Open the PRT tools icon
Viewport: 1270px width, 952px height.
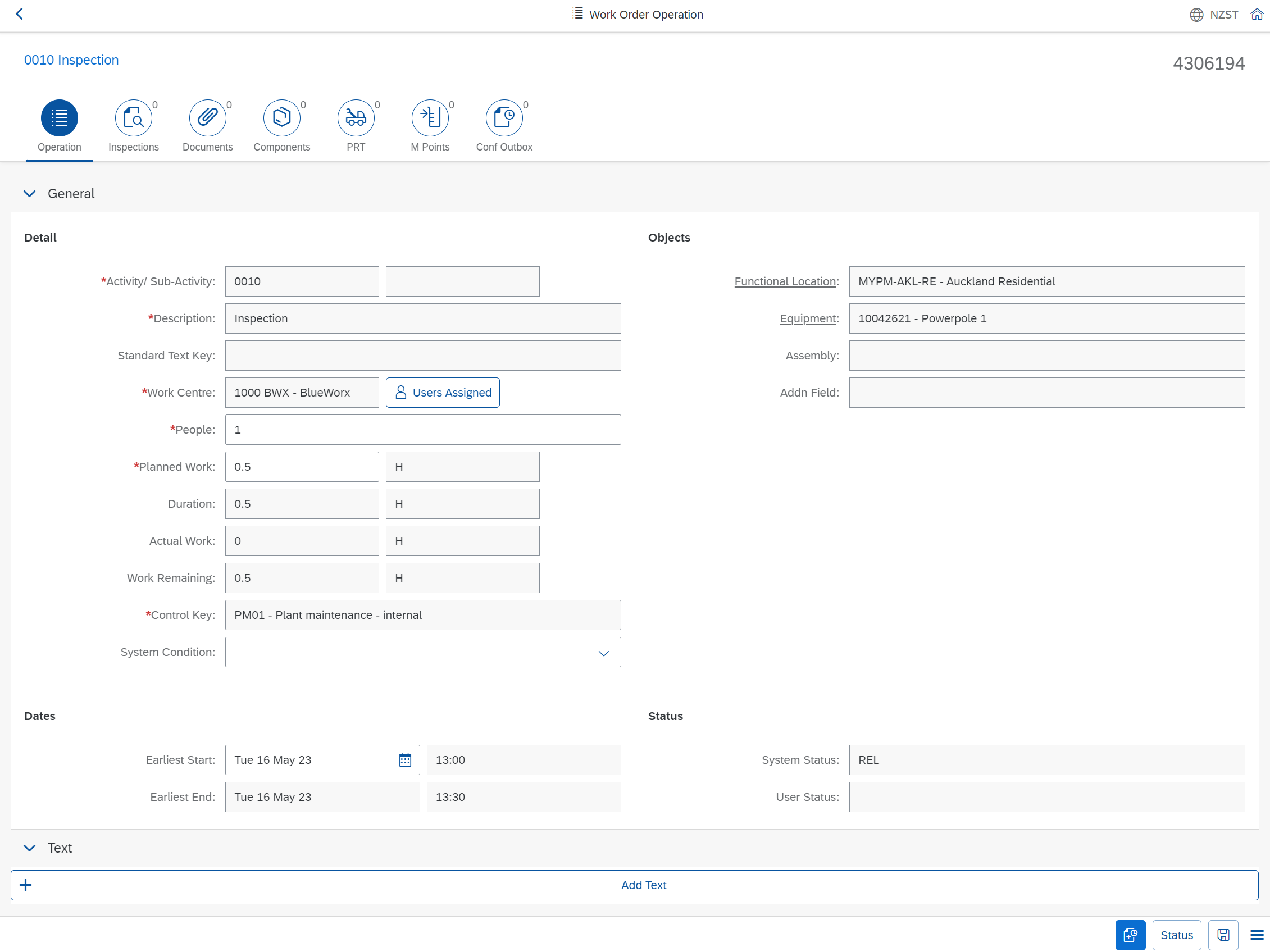tap(356, 118)
